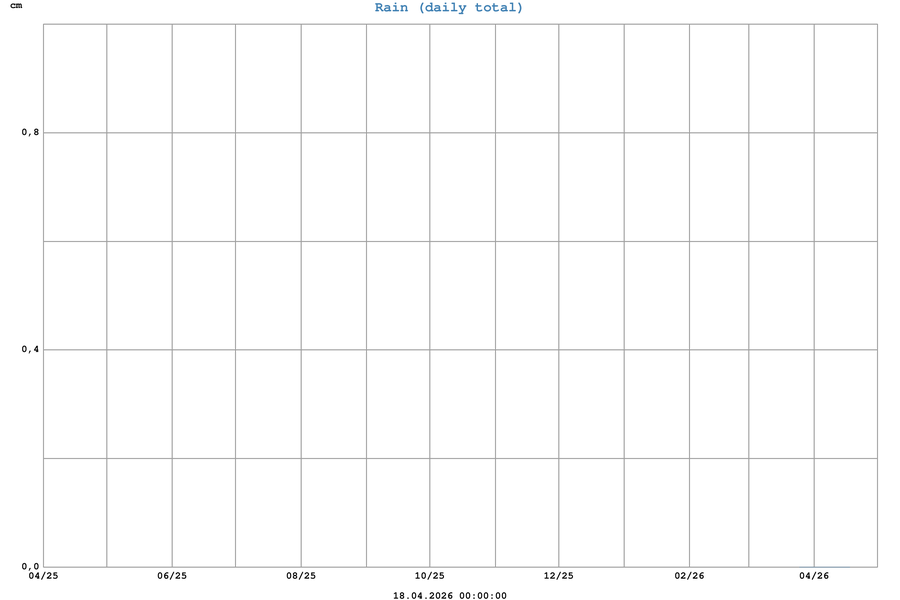Click horizontal gridline between 0,4 and 0,8
Viewport: 900px width, 600px height.
tap(460, 241)
